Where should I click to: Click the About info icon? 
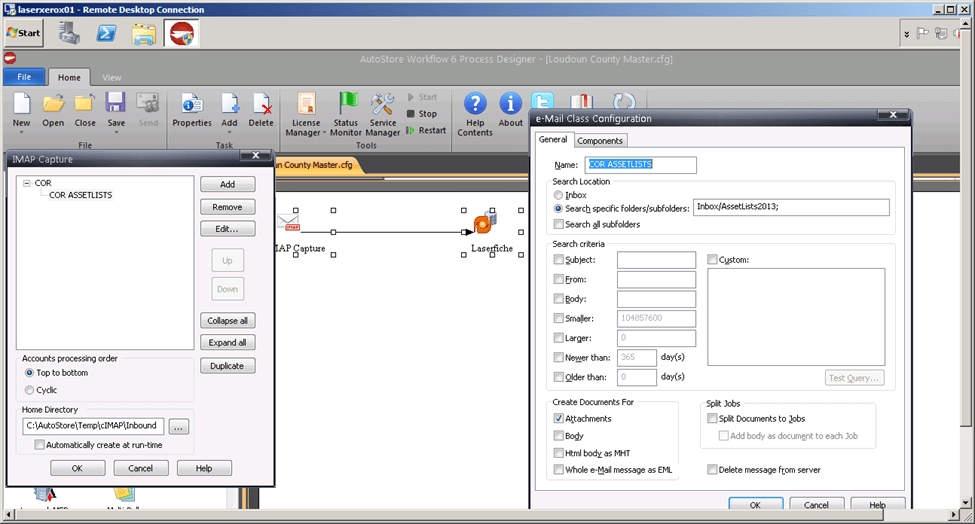pos(511,104)
